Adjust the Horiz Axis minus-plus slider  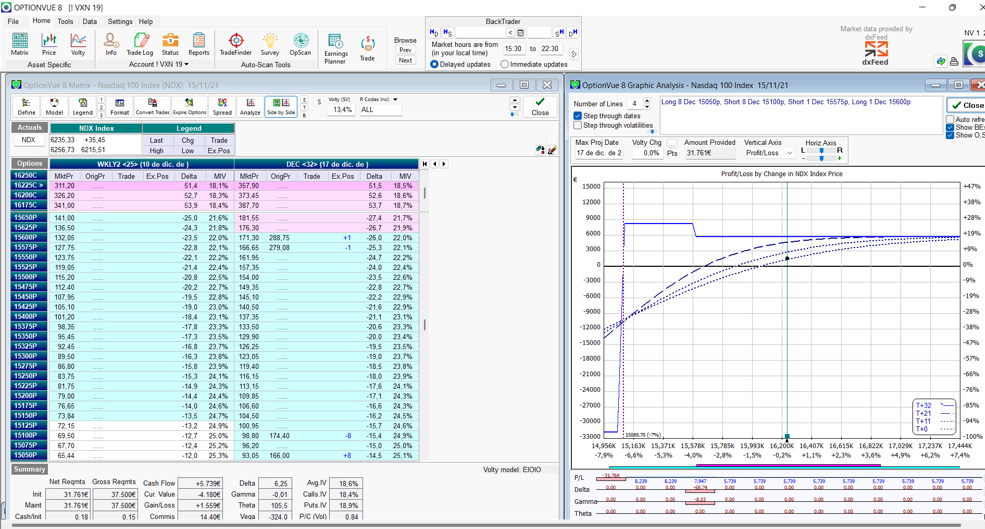[821, 158]
